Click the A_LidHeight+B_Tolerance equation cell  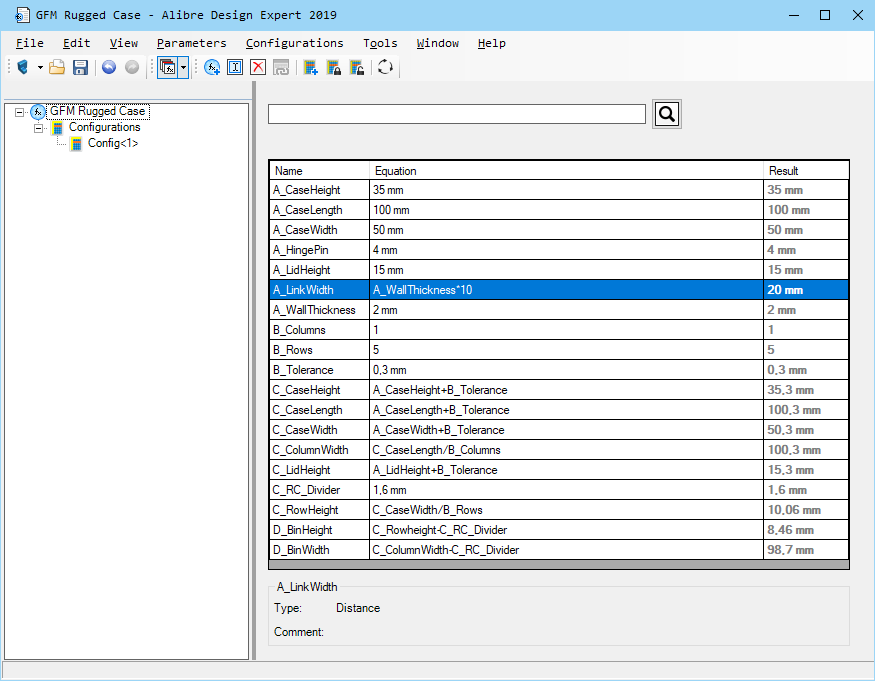point(566,470)
